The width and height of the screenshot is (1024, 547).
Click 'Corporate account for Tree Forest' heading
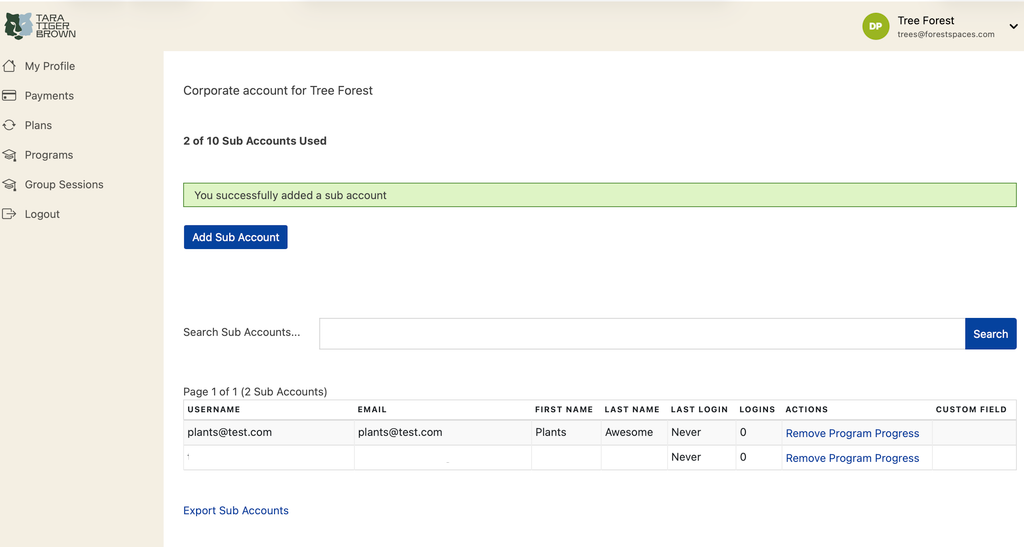(278, 90)
